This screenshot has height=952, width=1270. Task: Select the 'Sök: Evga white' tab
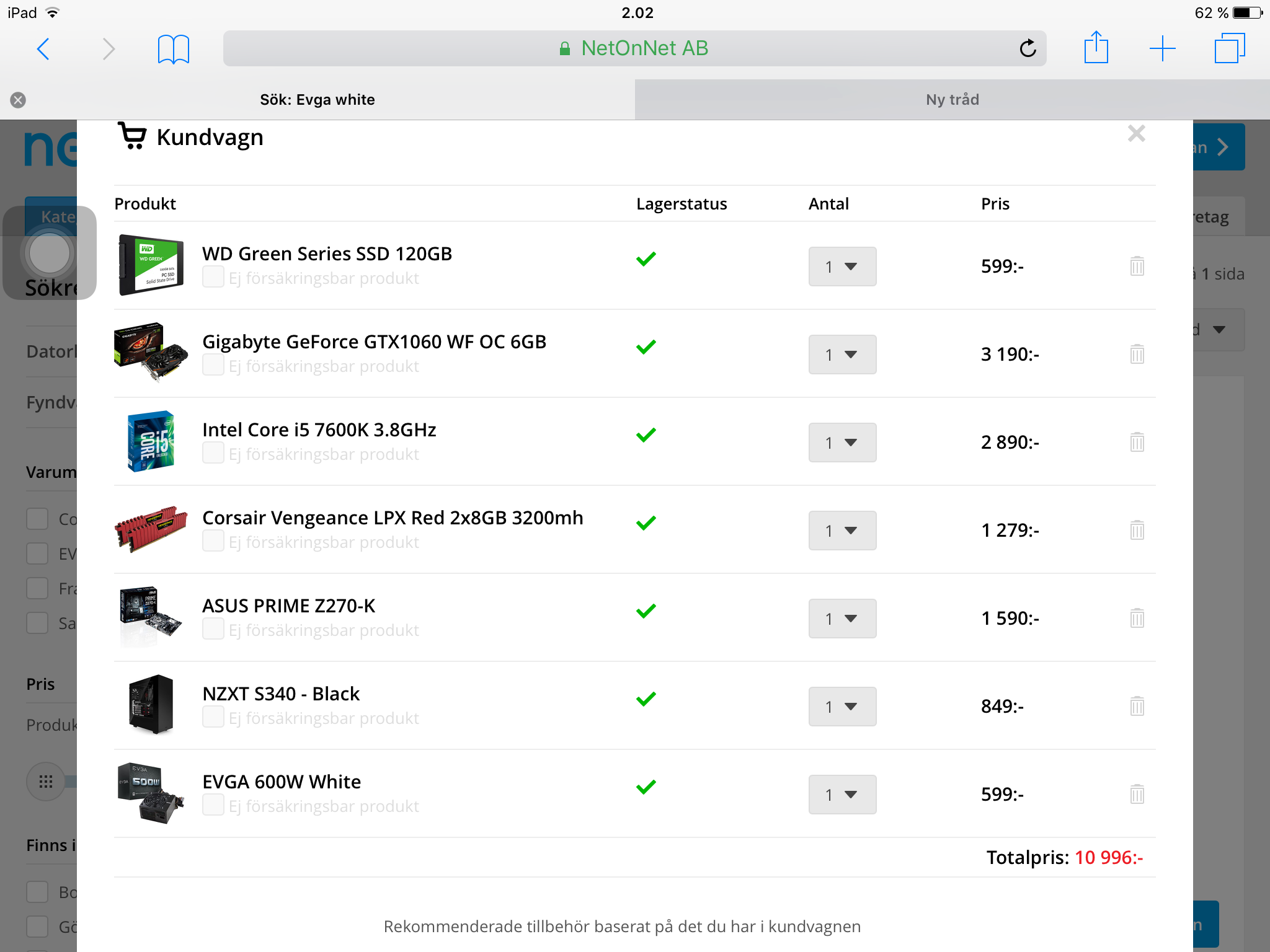pos(317,100)
